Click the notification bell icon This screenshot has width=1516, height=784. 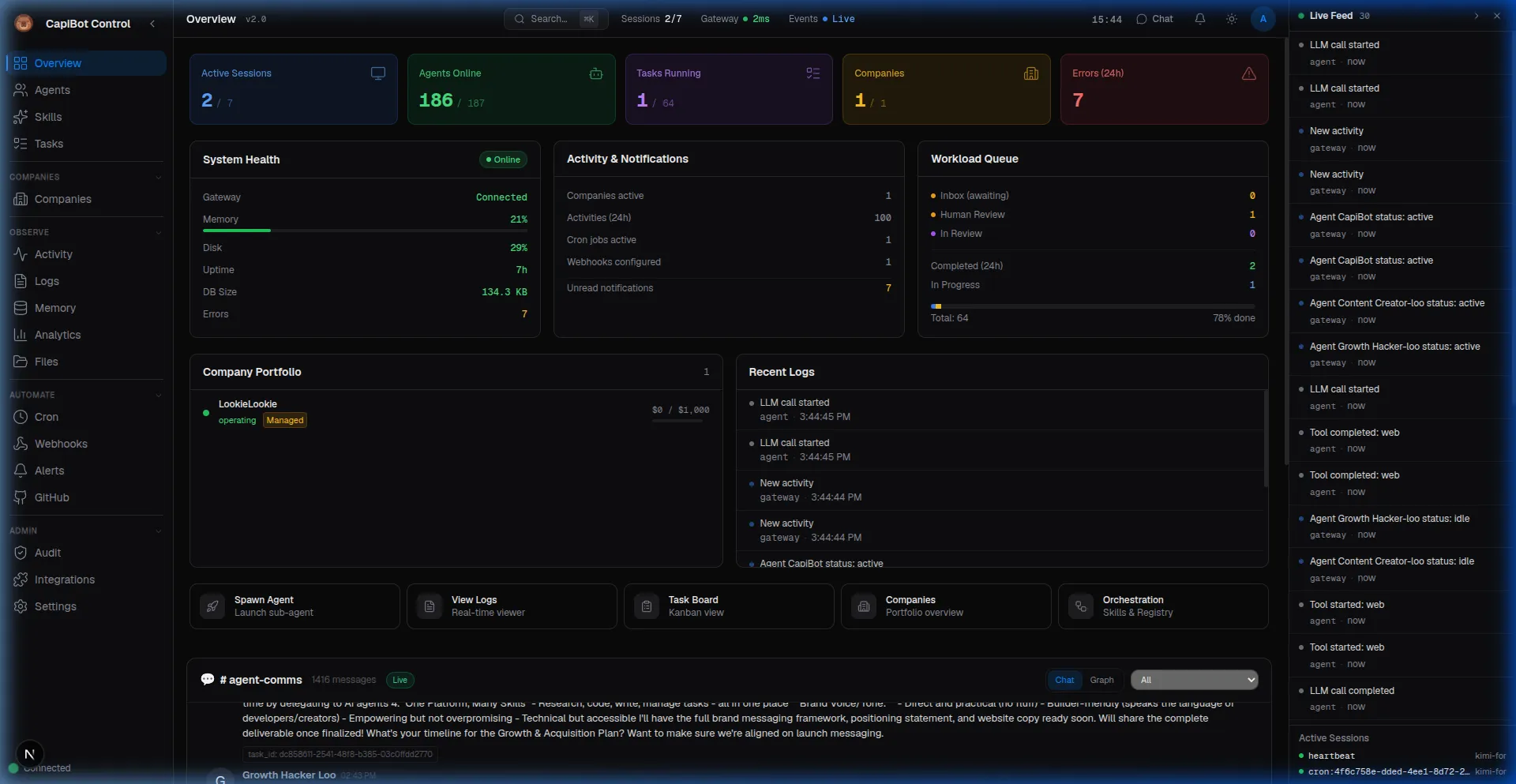[1199, 19]
